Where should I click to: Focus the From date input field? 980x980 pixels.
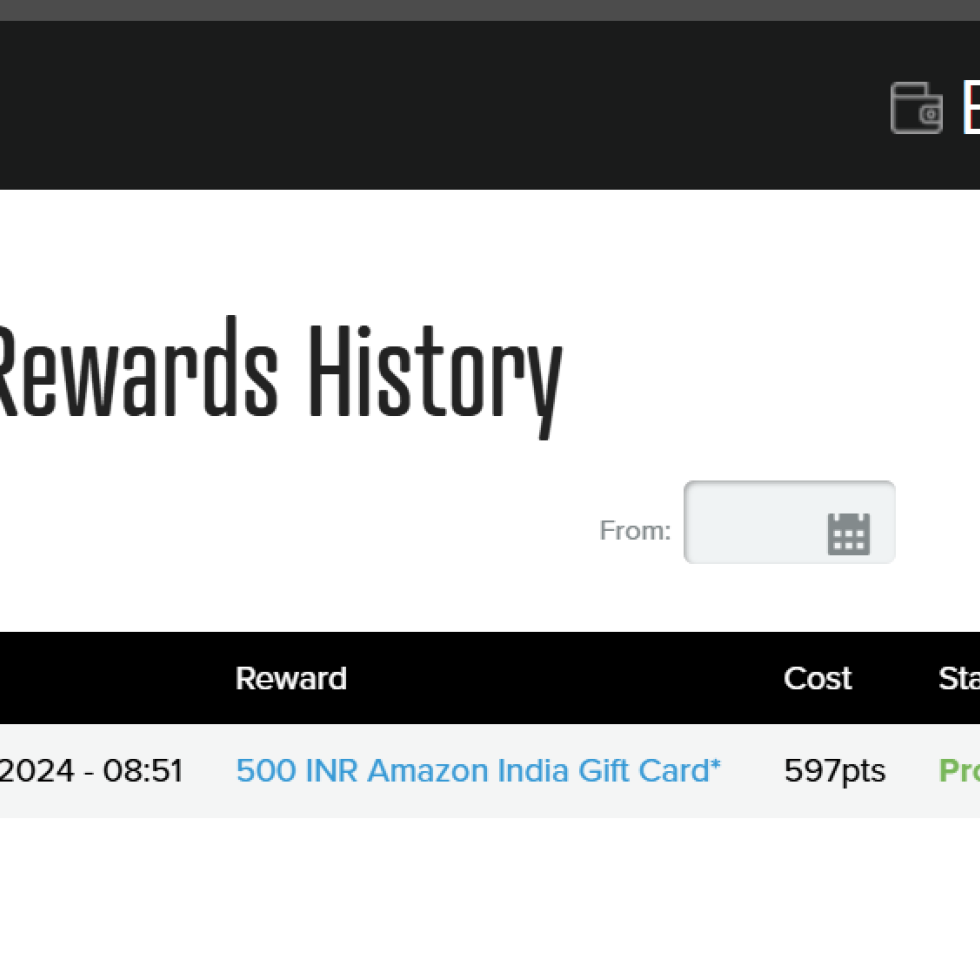pos(752,523)
